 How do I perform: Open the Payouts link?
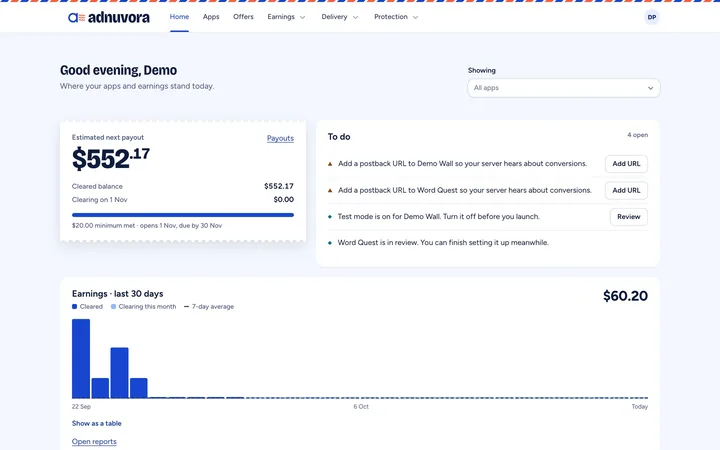click(280, 138)
